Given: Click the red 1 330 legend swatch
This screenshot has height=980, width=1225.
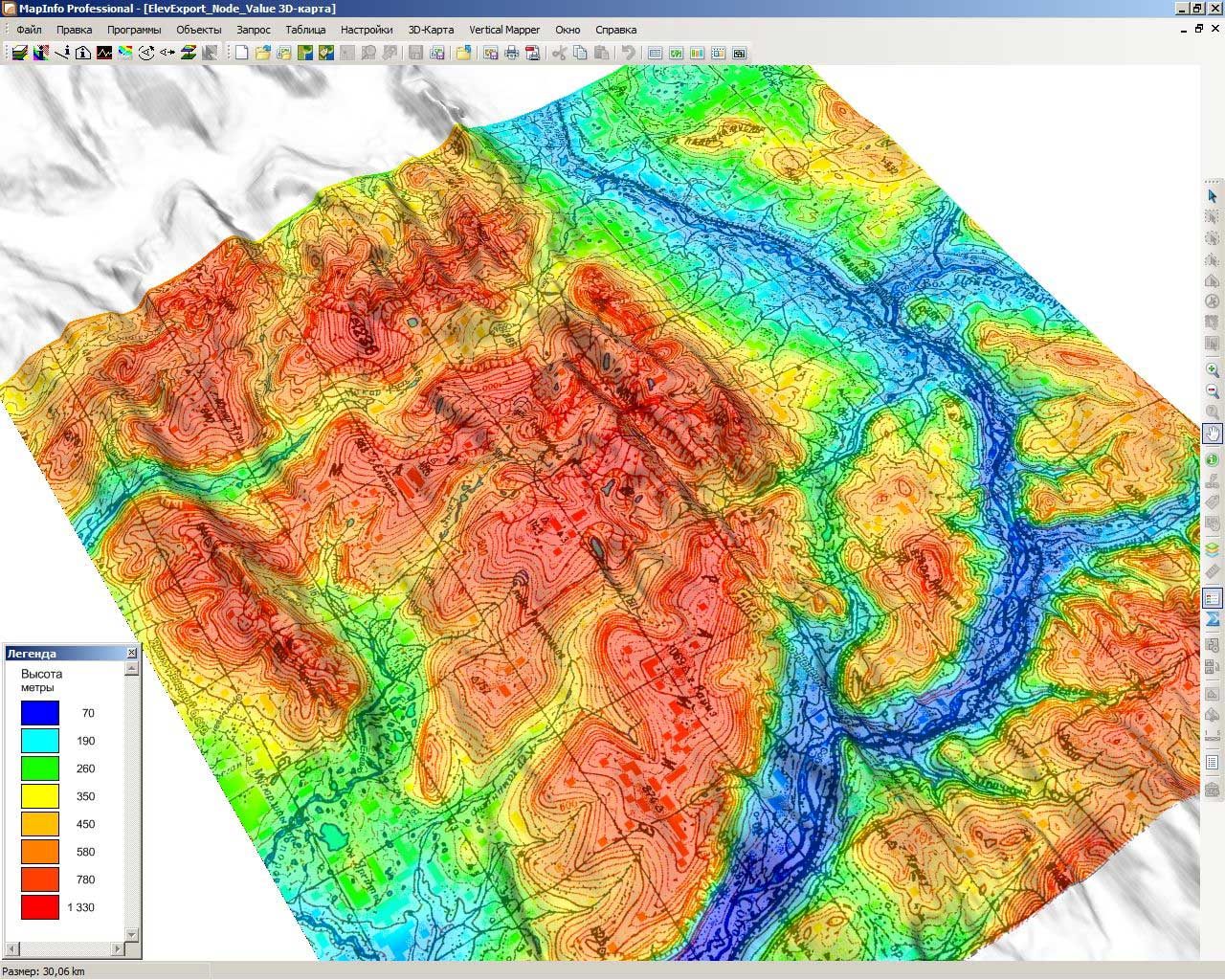Looking at the screenshot, I should 40,907.
